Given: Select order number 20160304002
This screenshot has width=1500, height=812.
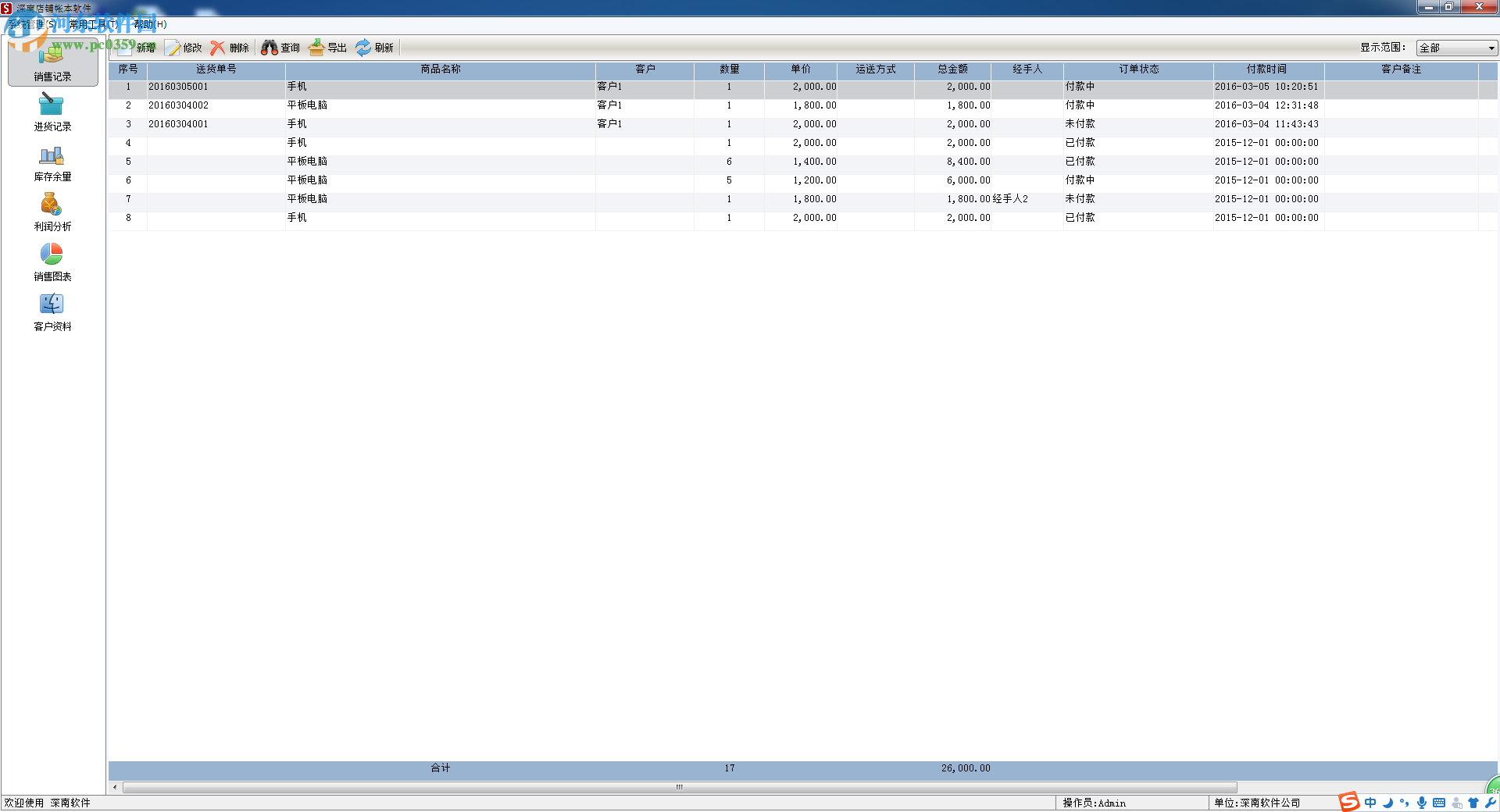Looking at the screenshot, I should tap(179, 105).
